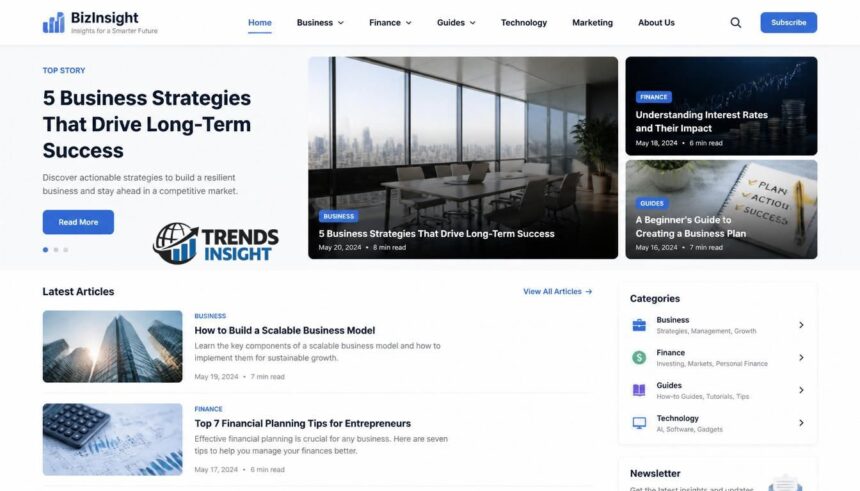This screenshot has width=860, height=491.
Task: Click the hero headline 5 Business Strategies
Action: click(147, 124)
